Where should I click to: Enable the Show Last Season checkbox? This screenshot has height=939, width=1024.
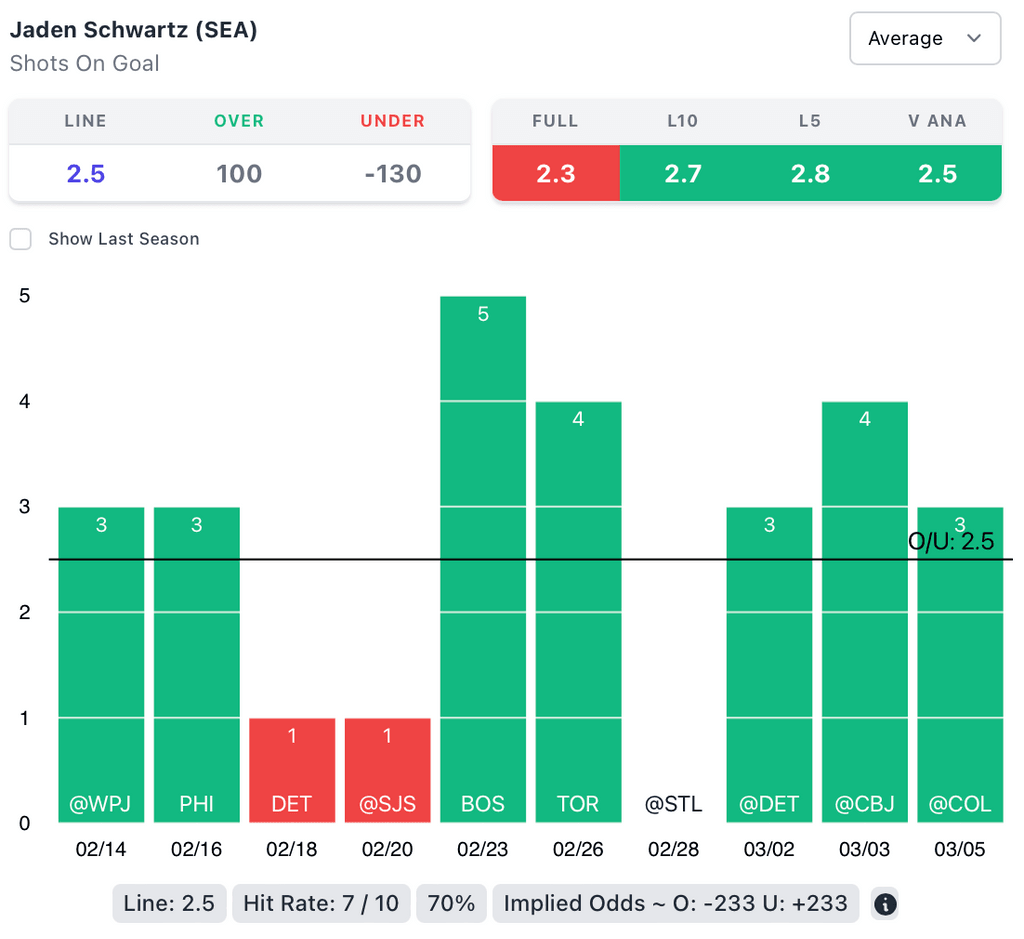(x=21, y=239)
